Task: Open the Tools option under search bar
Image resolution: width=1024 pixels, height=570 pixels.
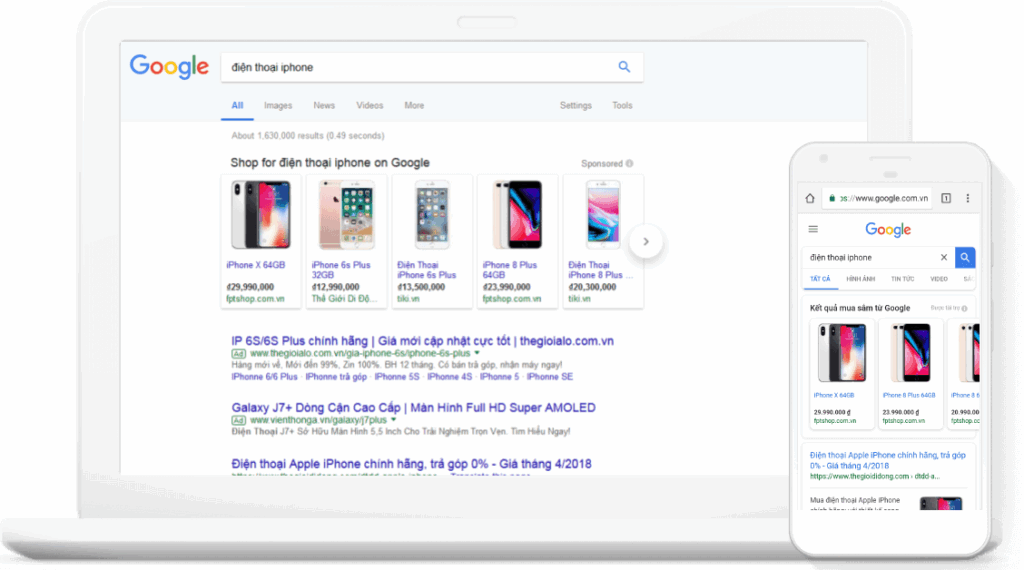Action: [x=622, y=105]
